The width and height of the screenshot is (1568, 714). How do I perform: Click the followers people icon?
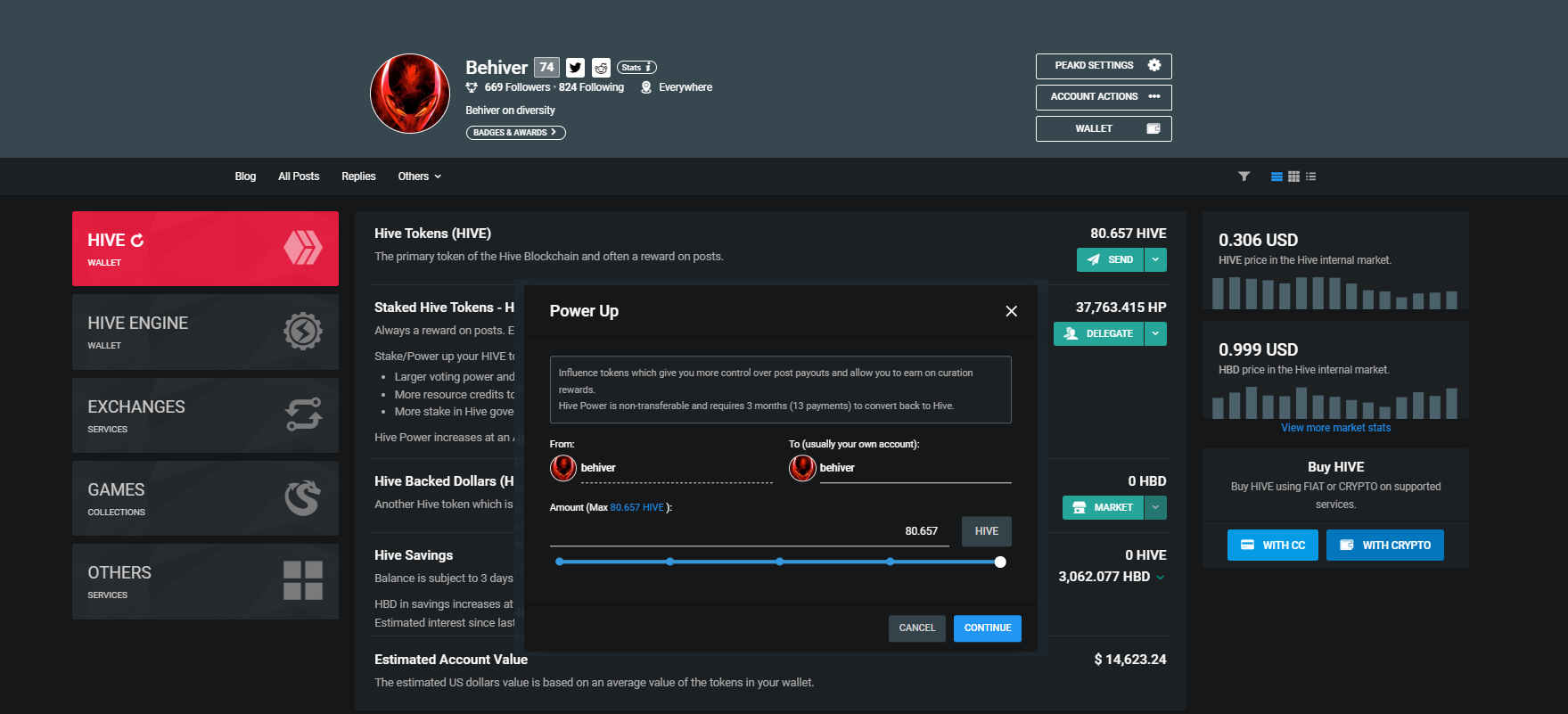pyautogui.click(x=472, y=87)
